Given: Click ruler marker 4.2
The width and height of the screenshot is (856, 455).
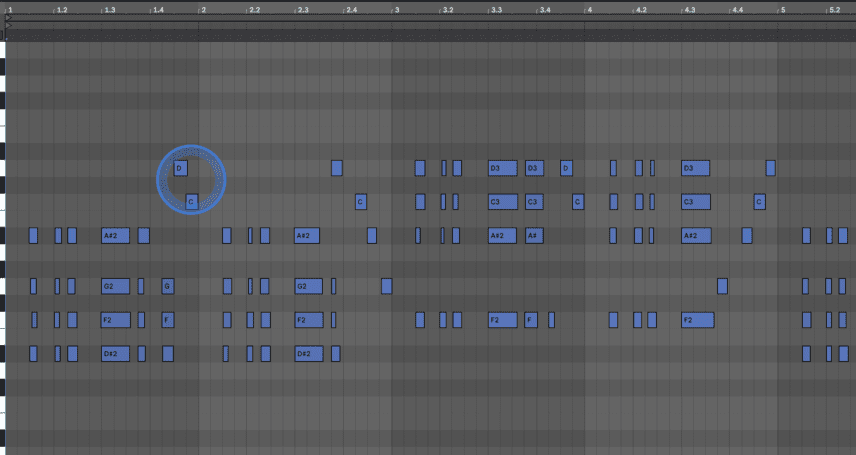Looking at the screenshot, I should pyautogui.click(x=641, y=10).
